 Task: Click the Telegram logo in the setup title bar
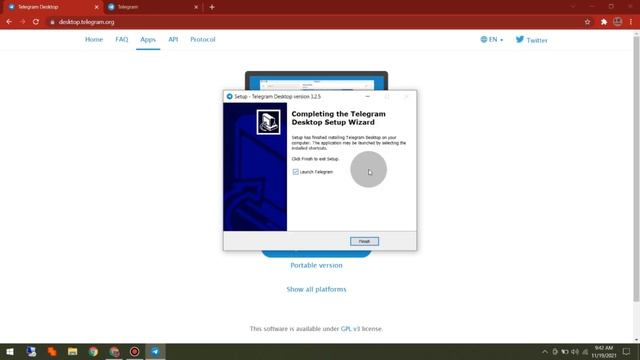pos(229,96)
